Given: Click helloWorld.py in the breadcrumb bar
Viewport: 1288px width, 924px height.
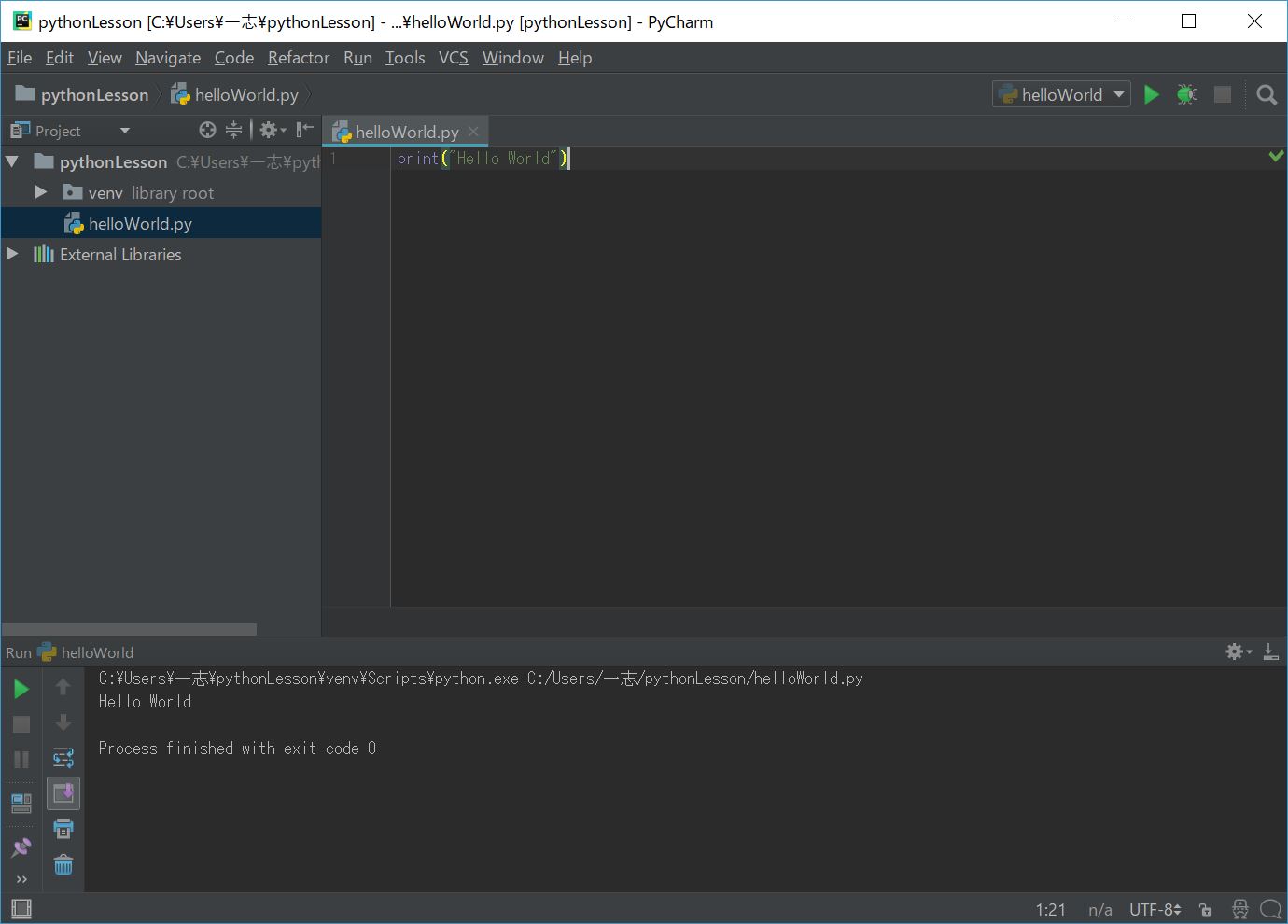Looking at the screenshot, I should tap(235, 94).
